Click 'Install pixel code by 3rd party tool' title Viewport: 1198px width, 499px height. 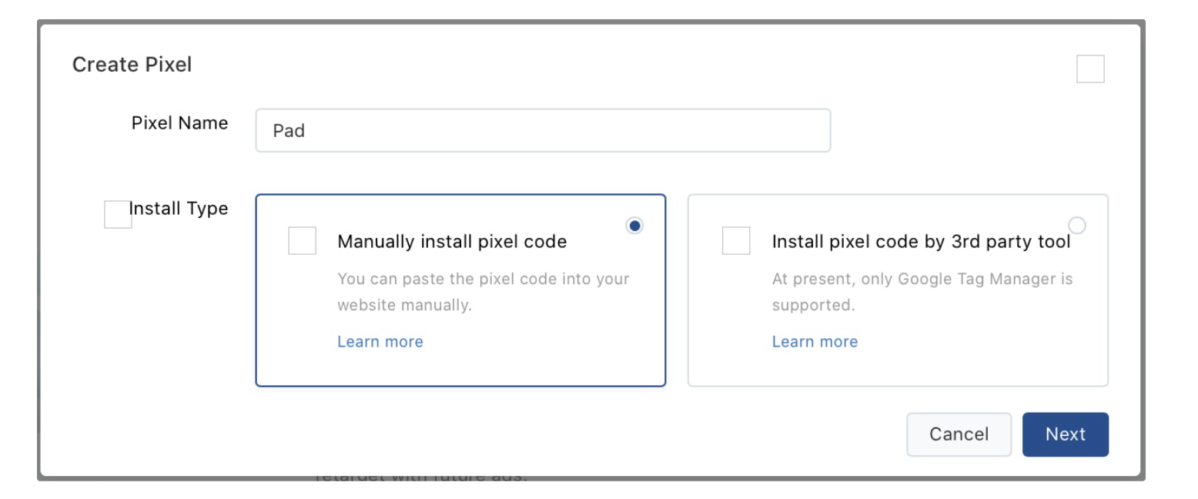tap(920, 241)
